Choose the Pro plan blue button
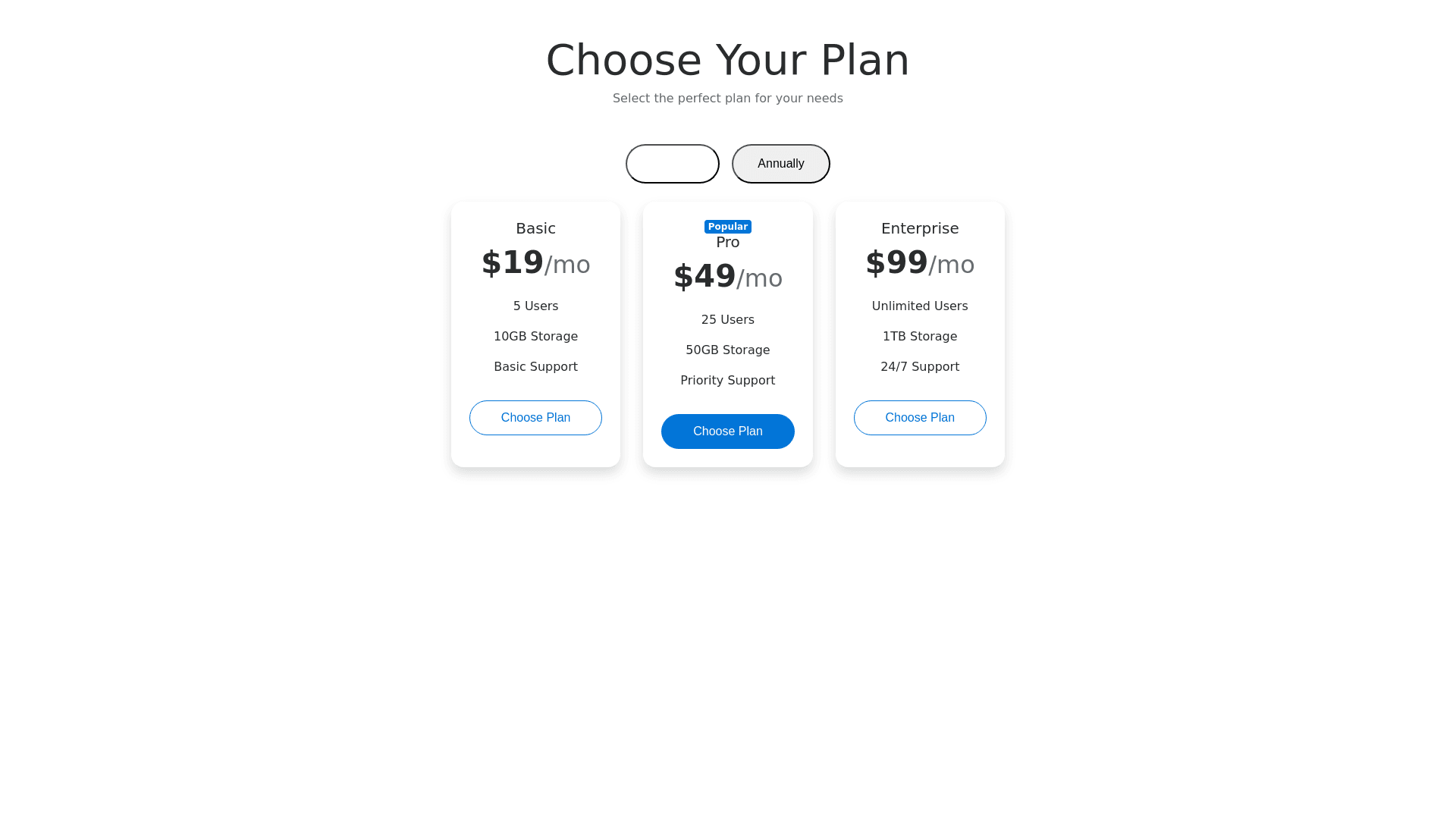The width and height of the screenshot is (1456, 819). pos(727,431)
